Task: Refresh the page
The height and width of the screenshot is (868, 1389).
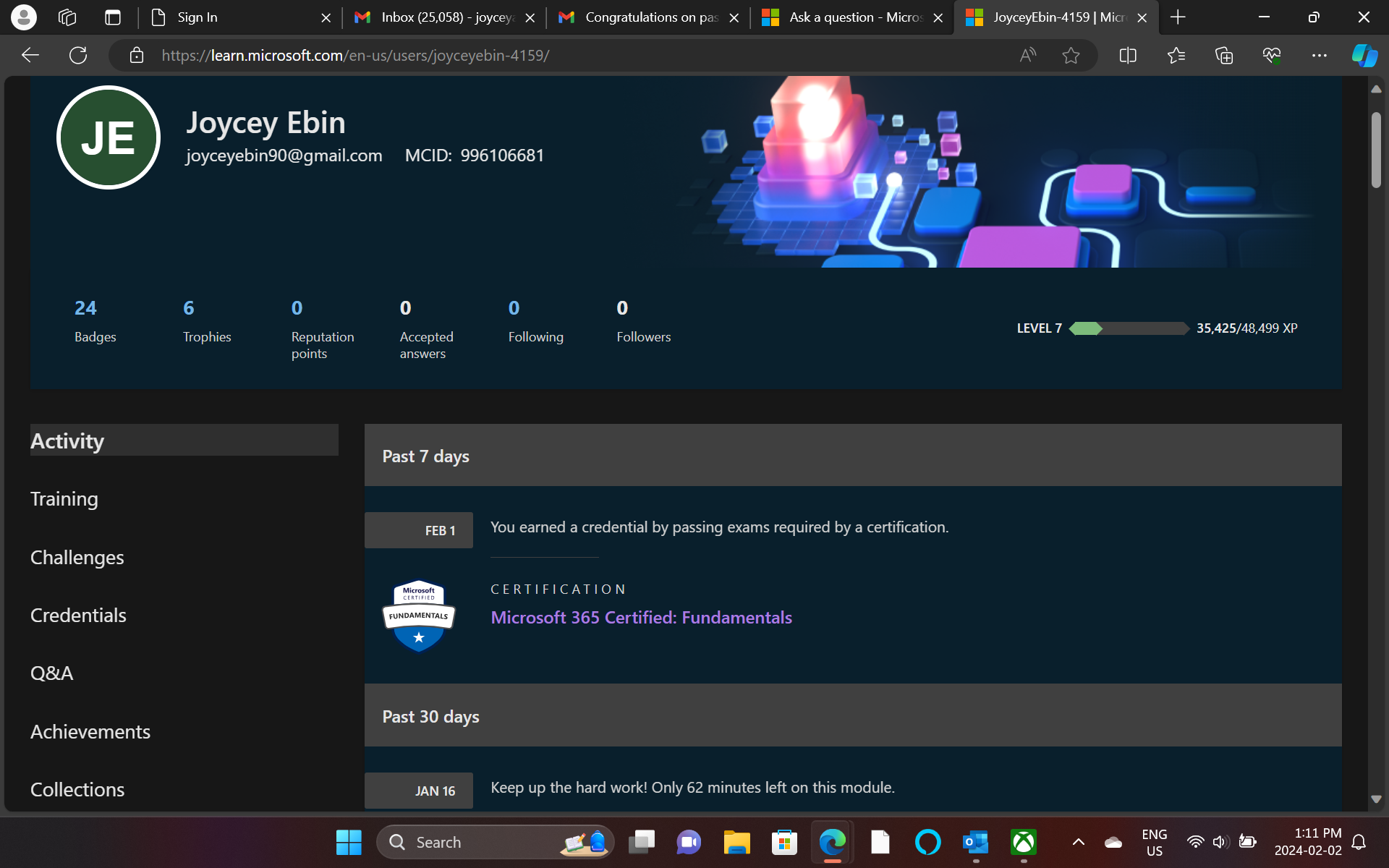Action: pos(78,55)
